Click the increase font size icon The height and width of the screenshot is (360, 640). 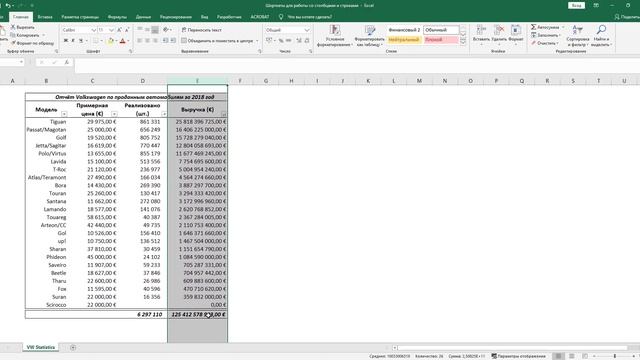pos(120,30)
